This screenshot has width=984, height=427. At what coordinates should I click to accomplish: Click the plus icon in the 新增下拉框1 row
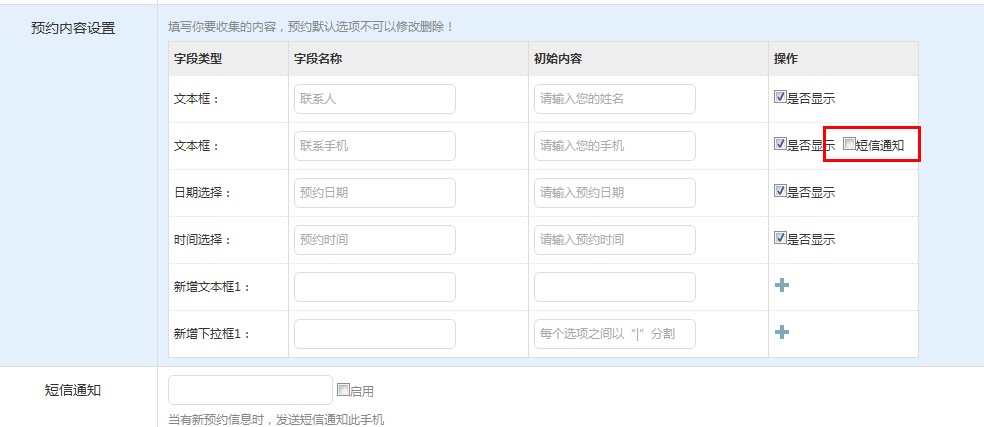coord(782,333)
